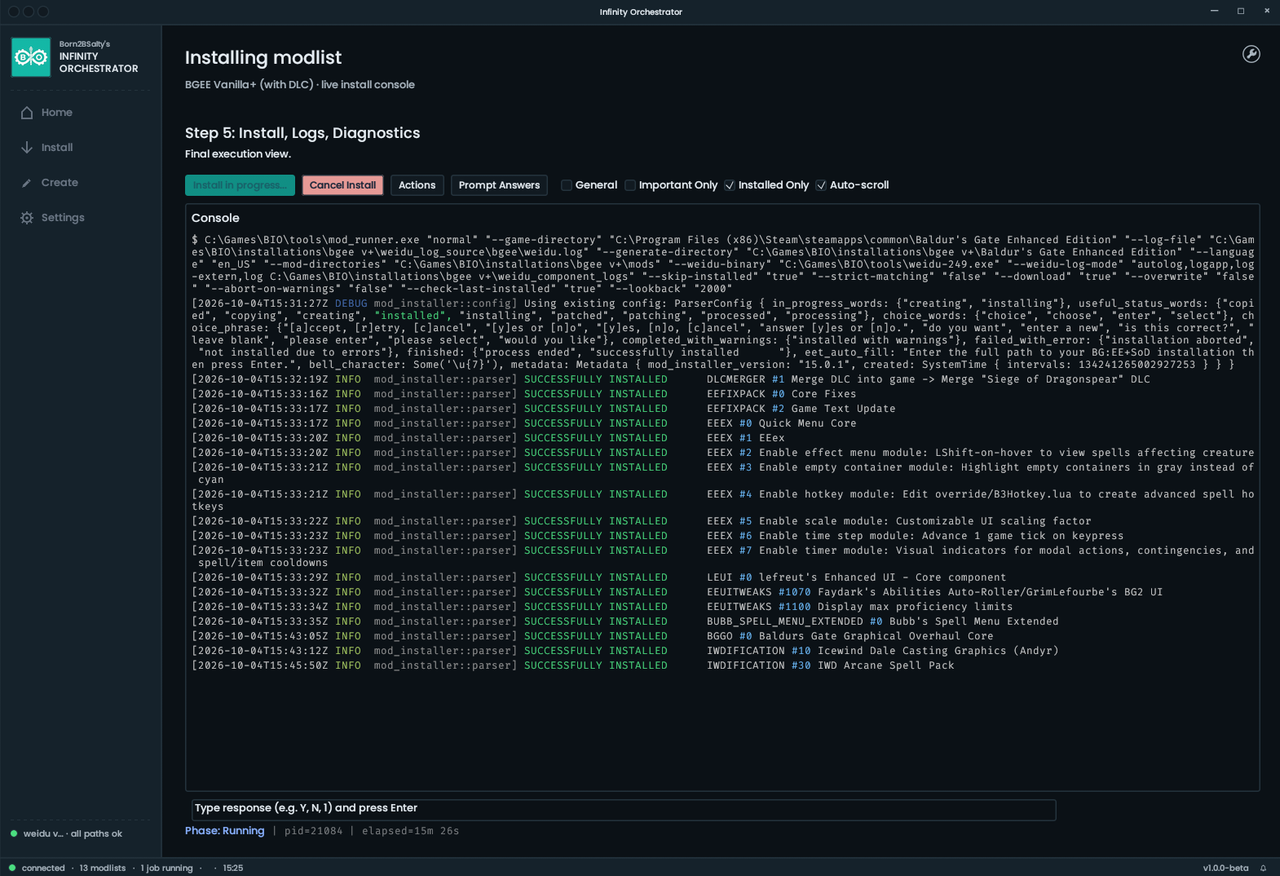Toggle the General checkbox
Image resolution: width=1280 pixels, height=876 pixels.
pos(566,185)
